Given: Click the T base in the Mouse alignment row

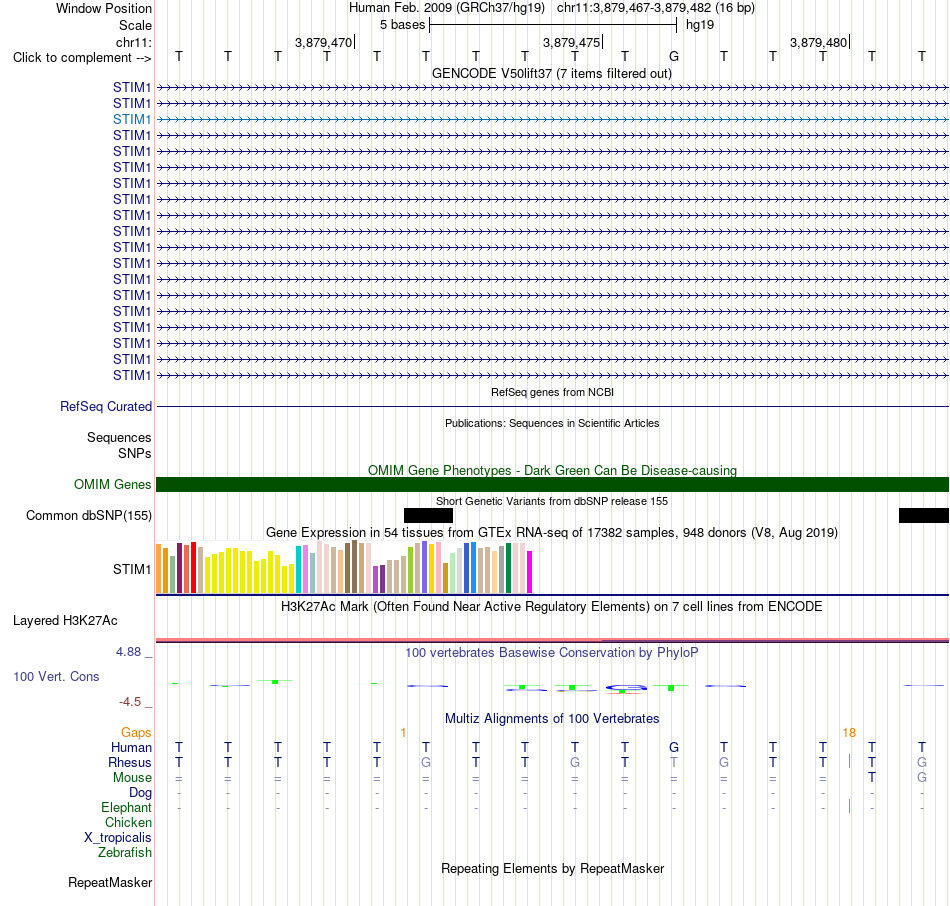Looking at the screenshot, I should coord(872,778).
